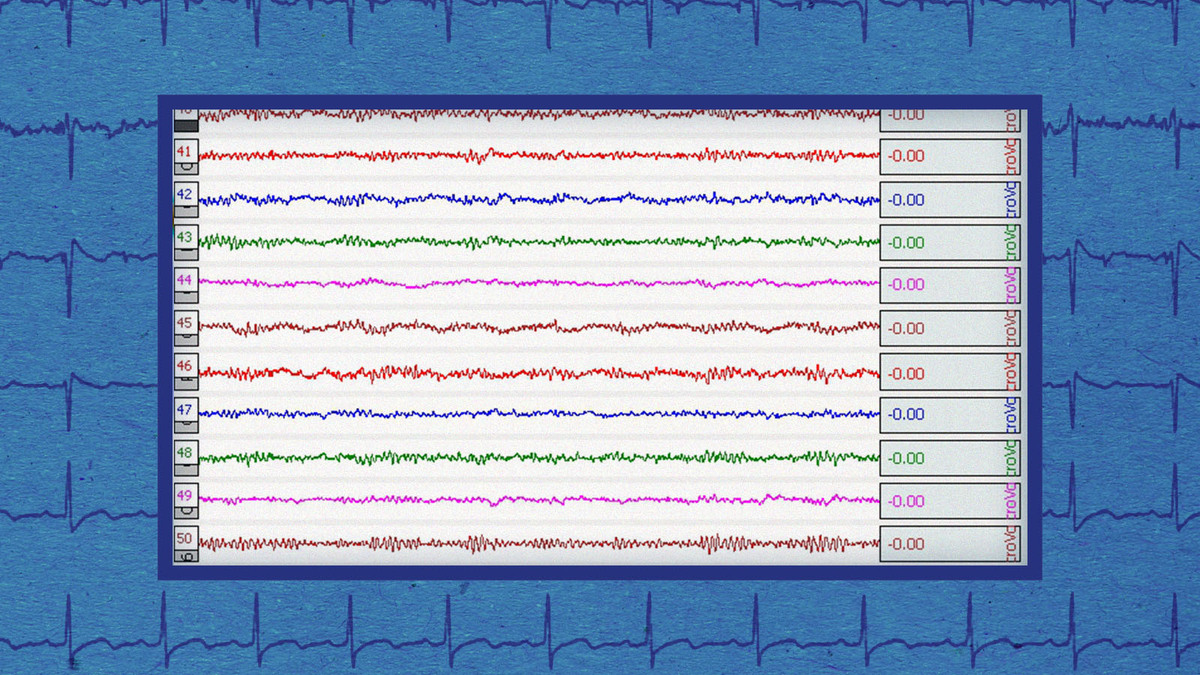Viewport: 1200px width, 675px height.
Task: Select the channel 42 number label
Action: [x=185, y=194]
